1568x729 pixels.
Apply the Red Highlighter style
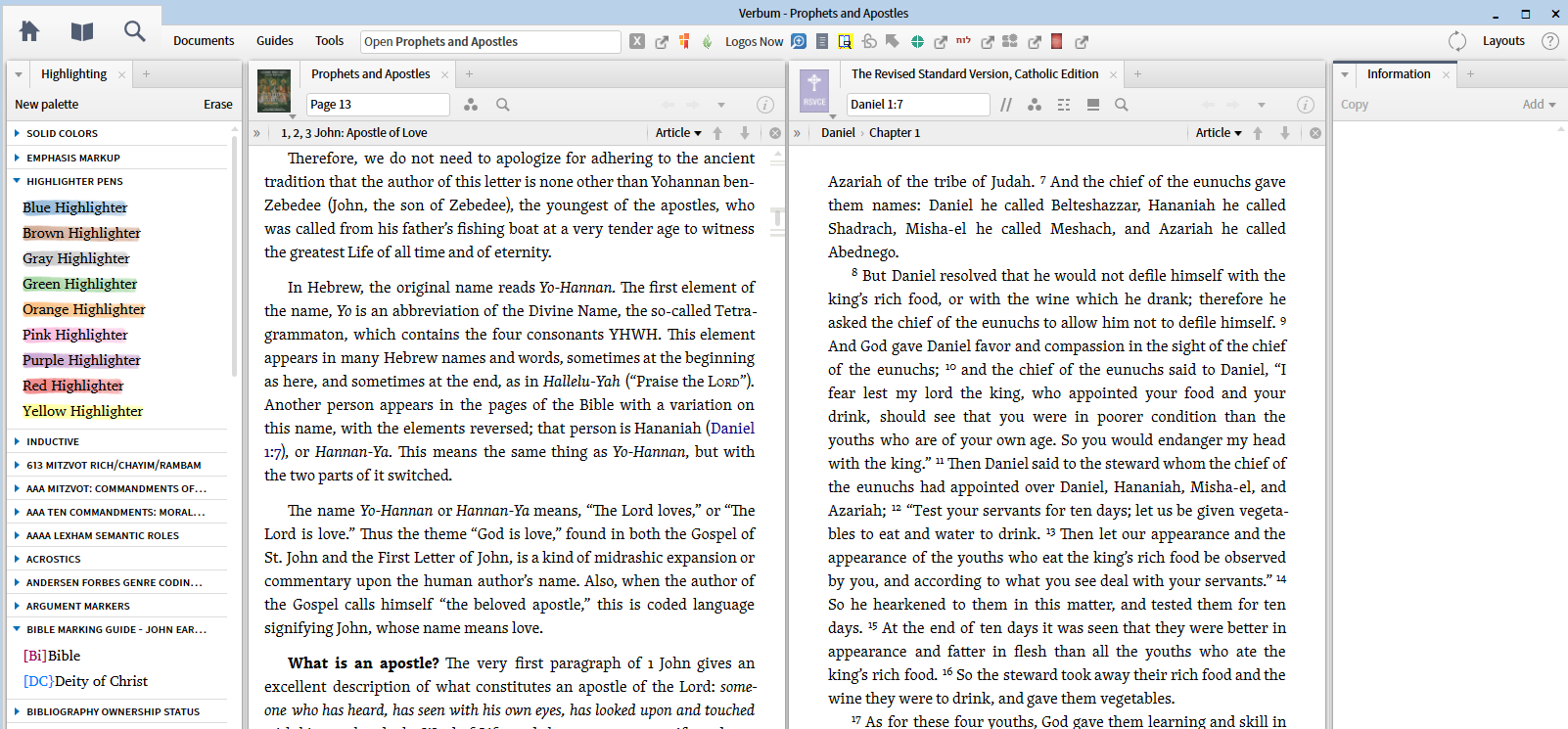[x=72, y=386]
